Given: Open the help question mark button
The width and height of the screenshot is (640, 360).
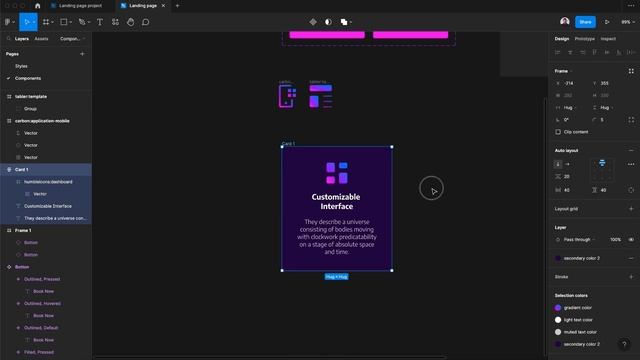Looking at the screenshot, I should pos(624,344).
